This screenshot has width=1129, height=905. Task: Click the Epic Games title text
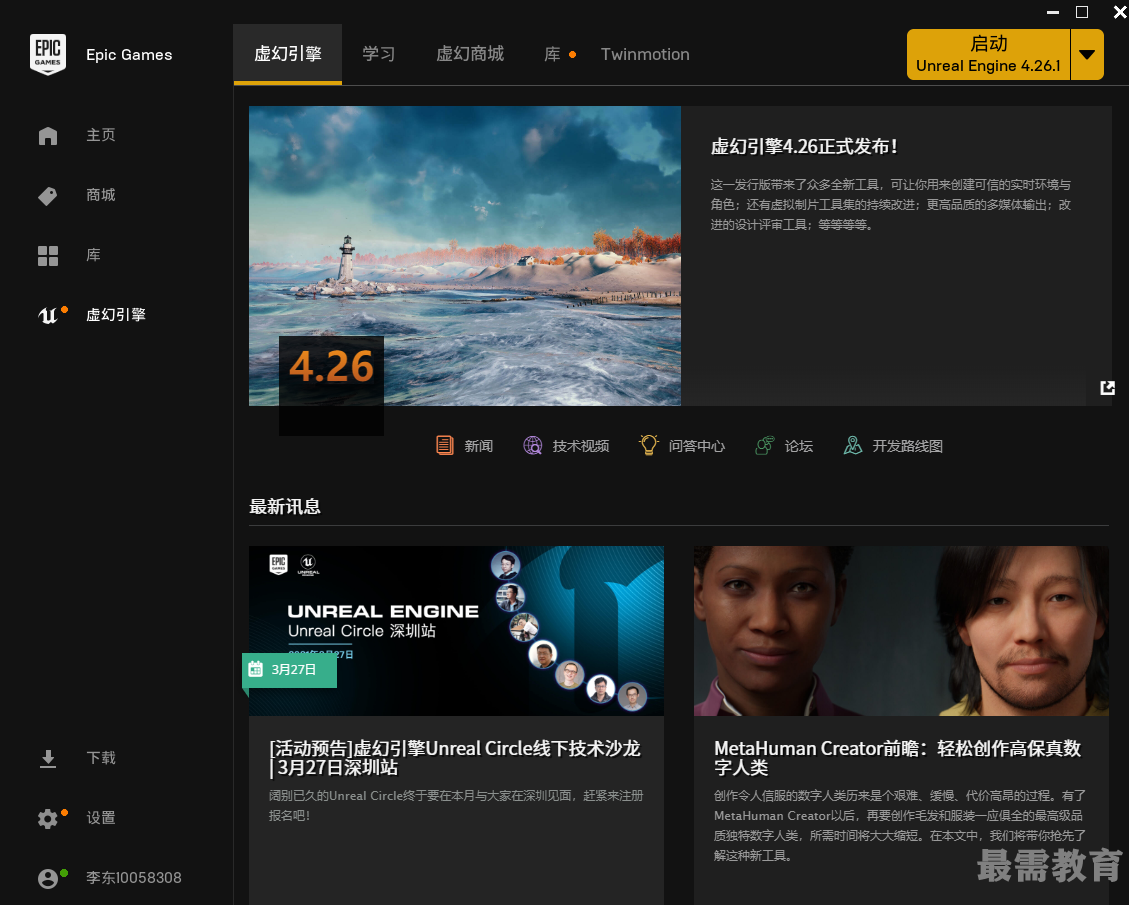129,55
